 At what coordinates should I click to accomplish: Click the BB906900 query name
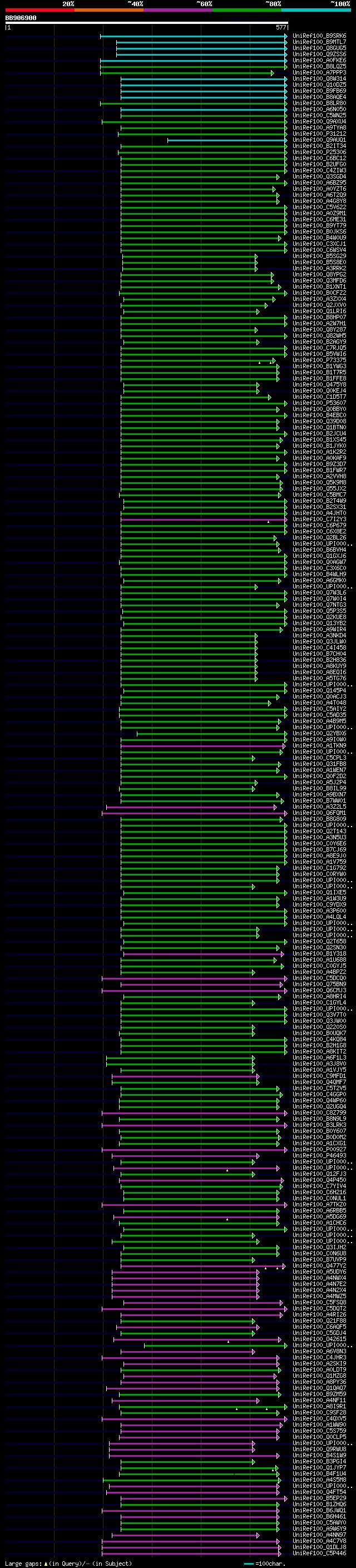tap(21, 18)
